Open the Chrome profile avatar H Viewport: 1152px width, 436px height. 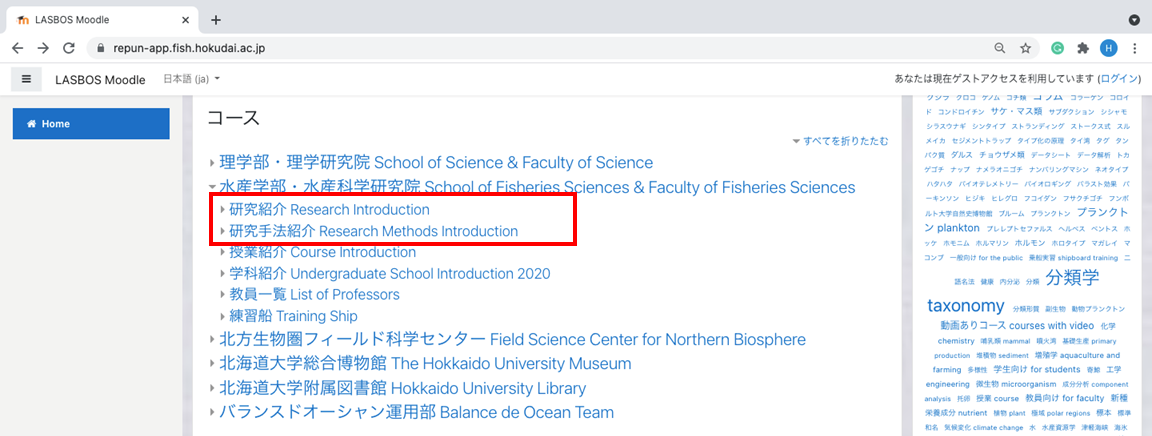click(1108, 48)
